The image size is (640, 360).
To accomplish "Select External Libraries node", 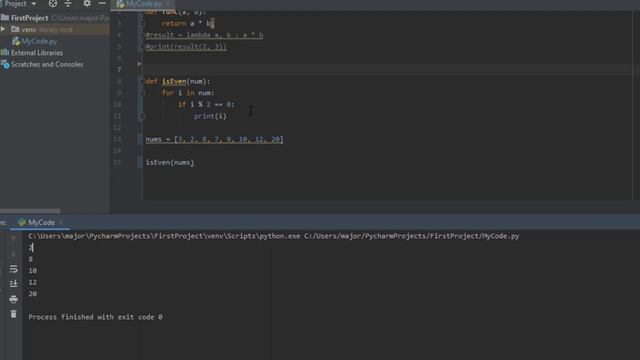I will click(x=37, y=53).
